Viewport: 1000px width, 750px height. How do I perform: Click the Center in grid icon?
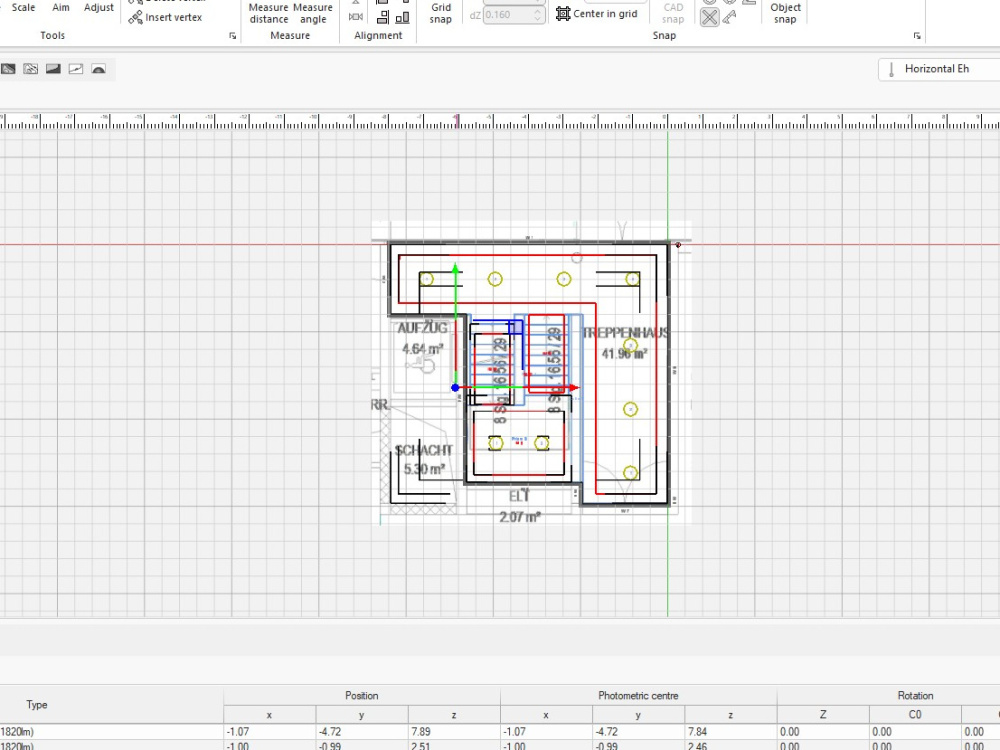tap(562, 14)
